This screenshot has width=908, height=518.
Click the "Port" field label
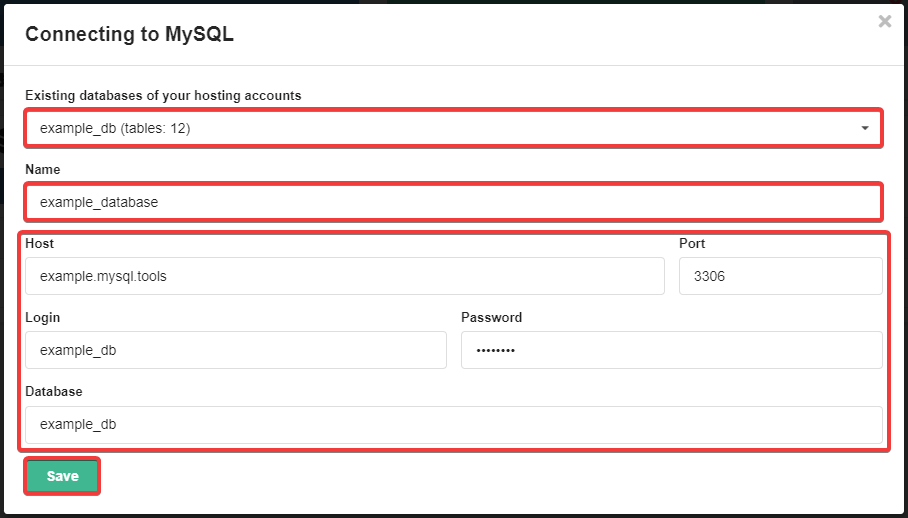[692, 243]
